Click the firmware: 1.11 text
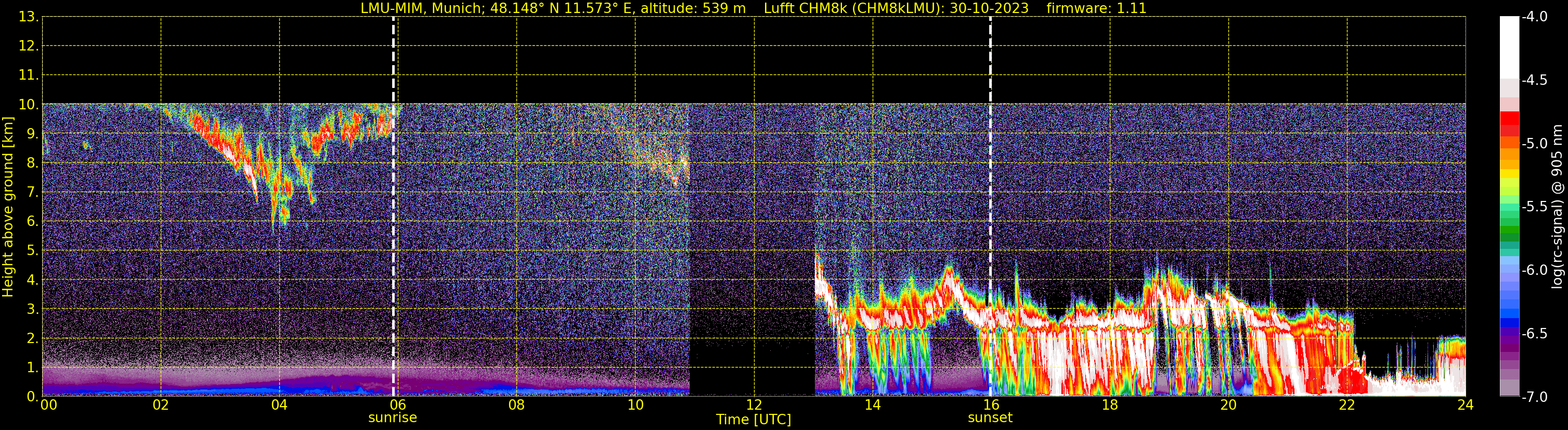The image size is (1568, 430). click(x=1096, y=8)
